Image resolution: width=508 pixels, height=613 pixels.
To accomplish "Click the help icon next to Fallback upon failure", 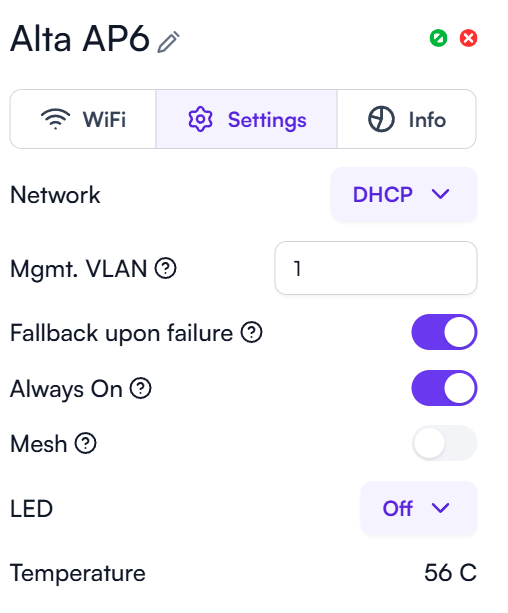I will coord(251,333).
